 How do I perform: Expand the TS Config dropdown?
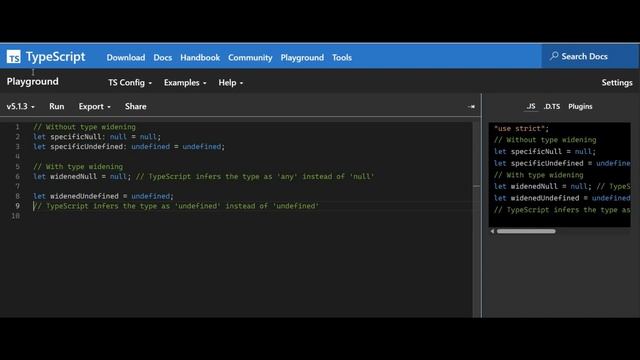coord(130,82)
